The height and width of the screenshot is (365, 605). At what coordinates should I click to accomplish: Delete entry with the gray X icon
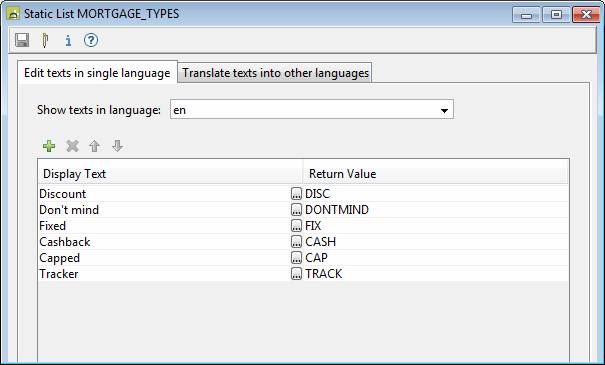point(72,146)
